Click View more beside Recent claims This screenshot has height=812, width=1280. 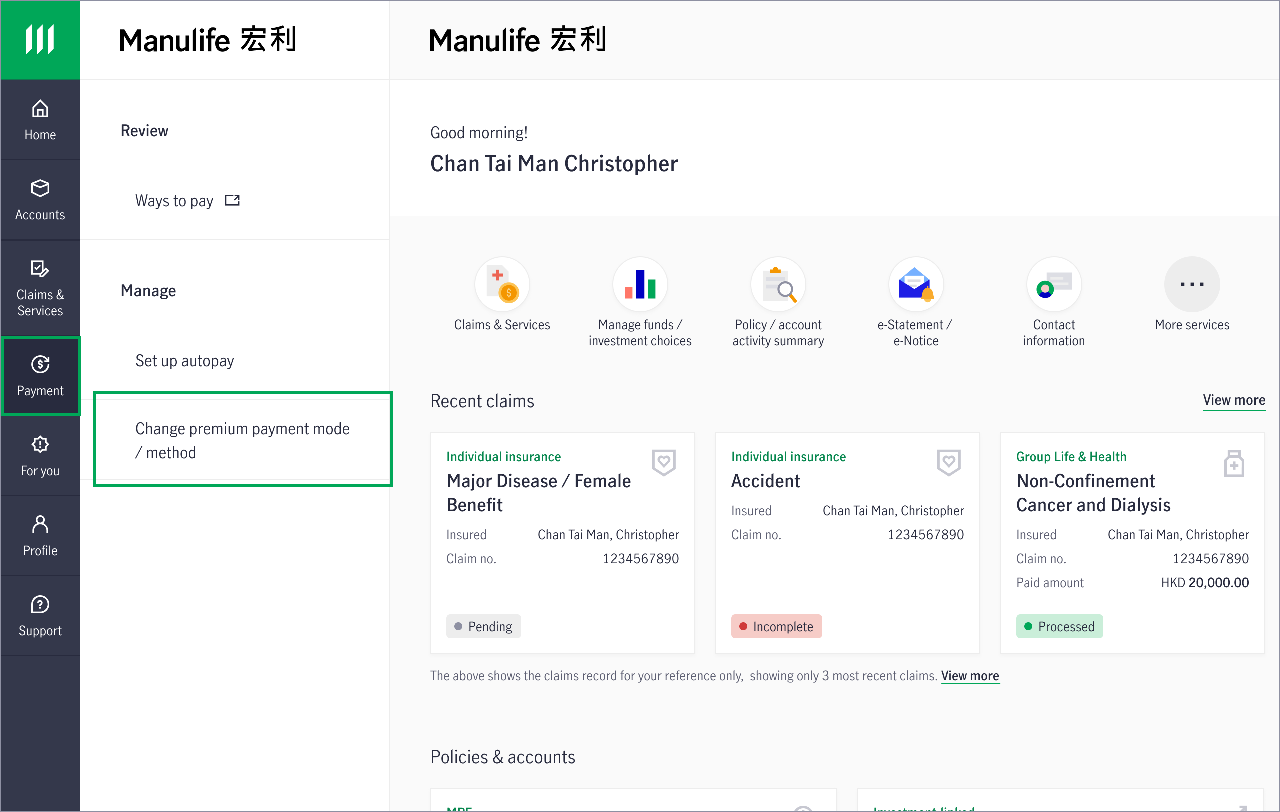[1234, 401]
